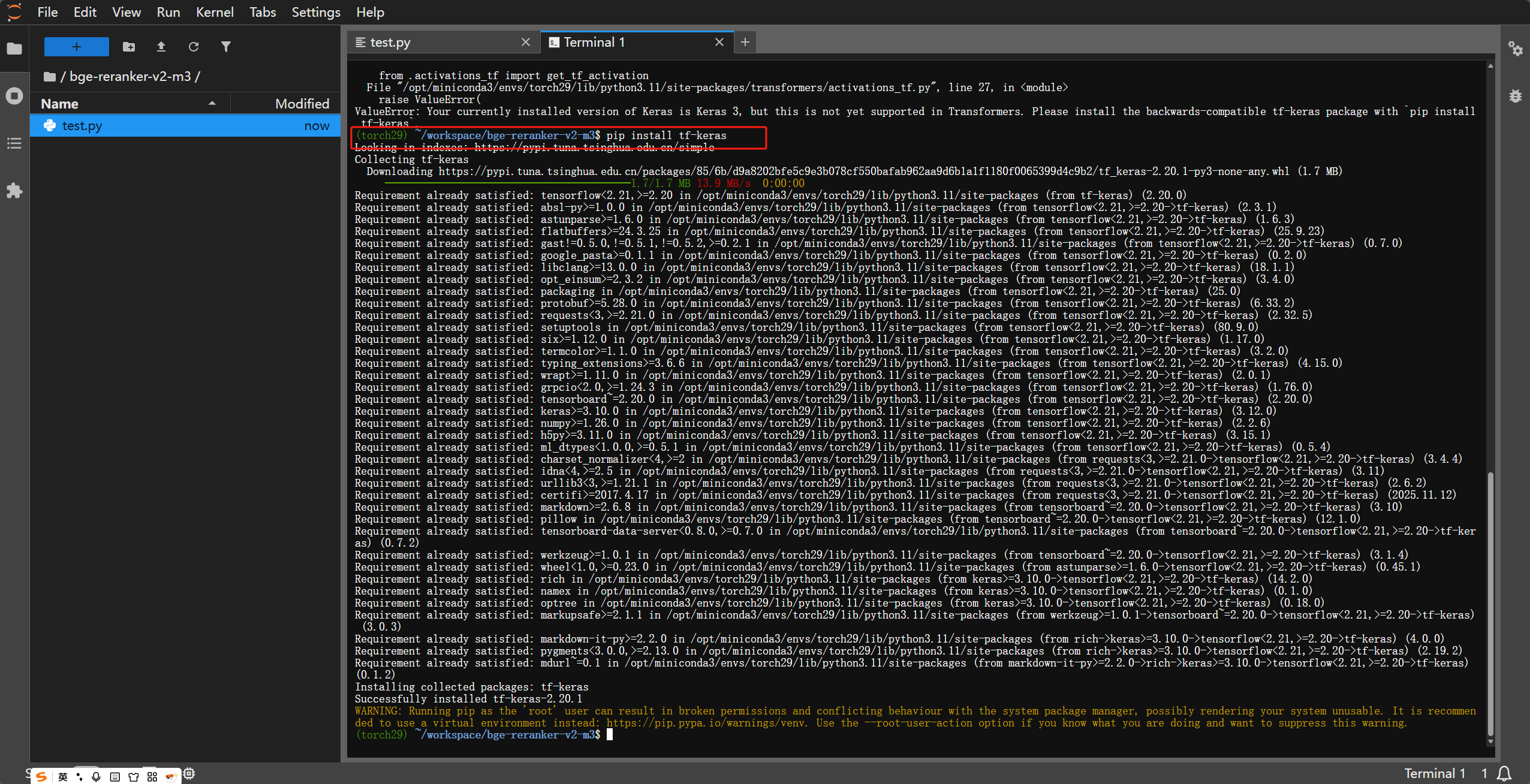This screenshot has width=1530, height=784.
Task: Click the terminal prompt cursor line
Action: click(x=484, y=735)
